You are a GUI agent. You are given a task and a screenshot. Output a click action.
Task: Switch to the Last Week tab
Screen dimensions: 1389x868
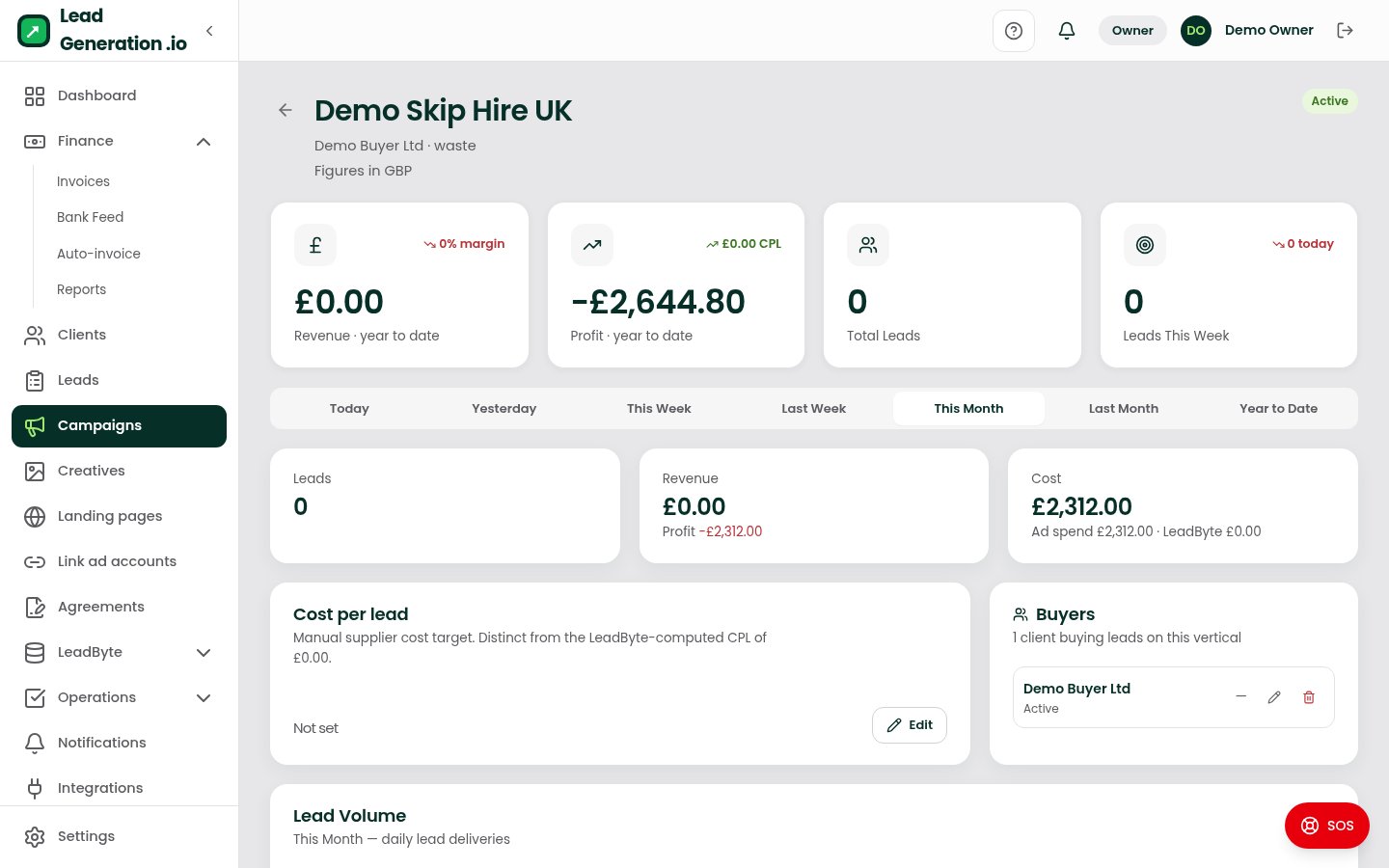[813, 409]
